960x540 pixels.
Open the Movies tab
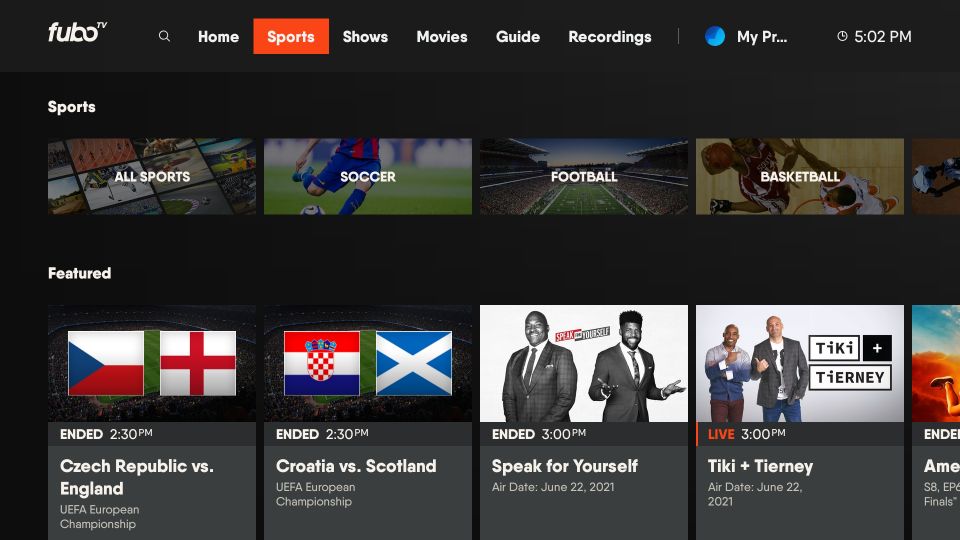441,37
